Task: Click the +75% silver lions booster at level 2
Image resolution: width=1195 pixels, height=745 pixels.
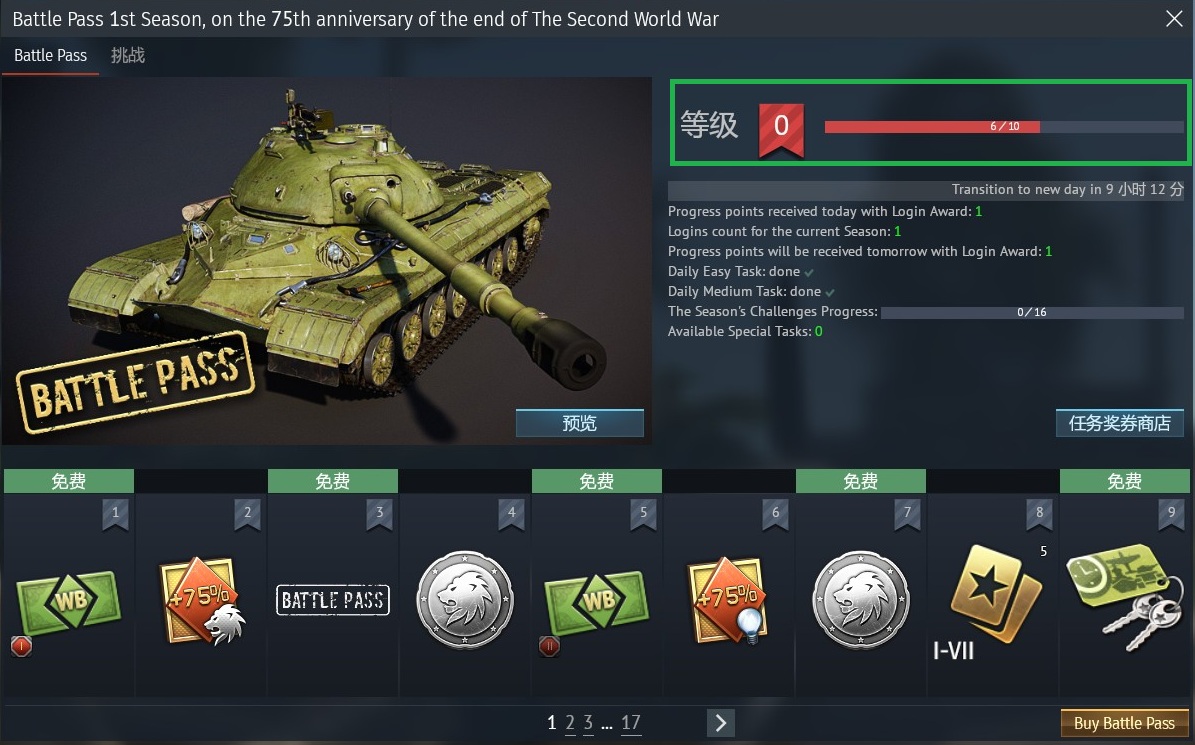Action: tap(201, 601)
